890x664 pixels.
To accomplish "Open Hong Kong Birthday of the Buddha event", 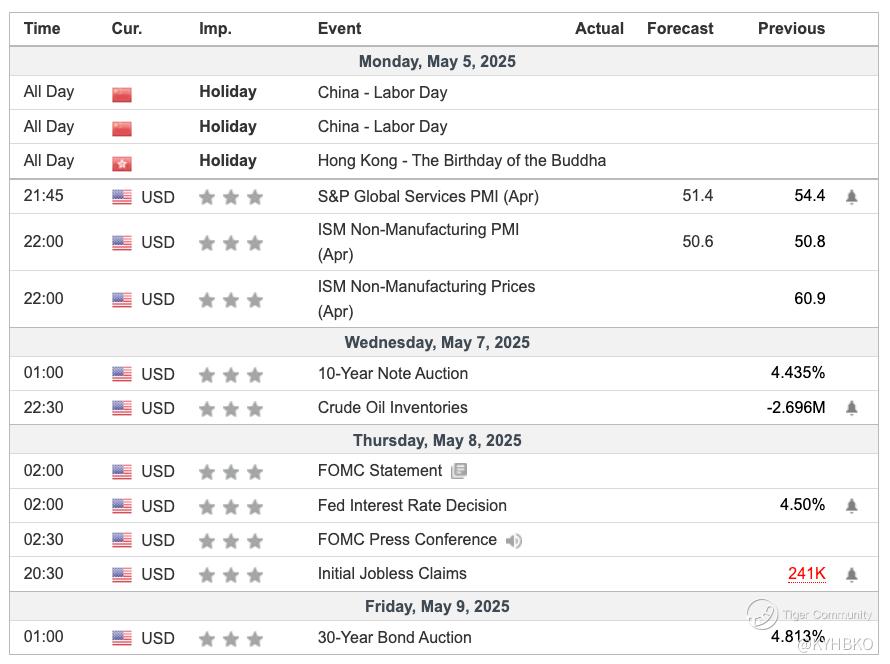I will pyautogui.click(x=461, y=160).
